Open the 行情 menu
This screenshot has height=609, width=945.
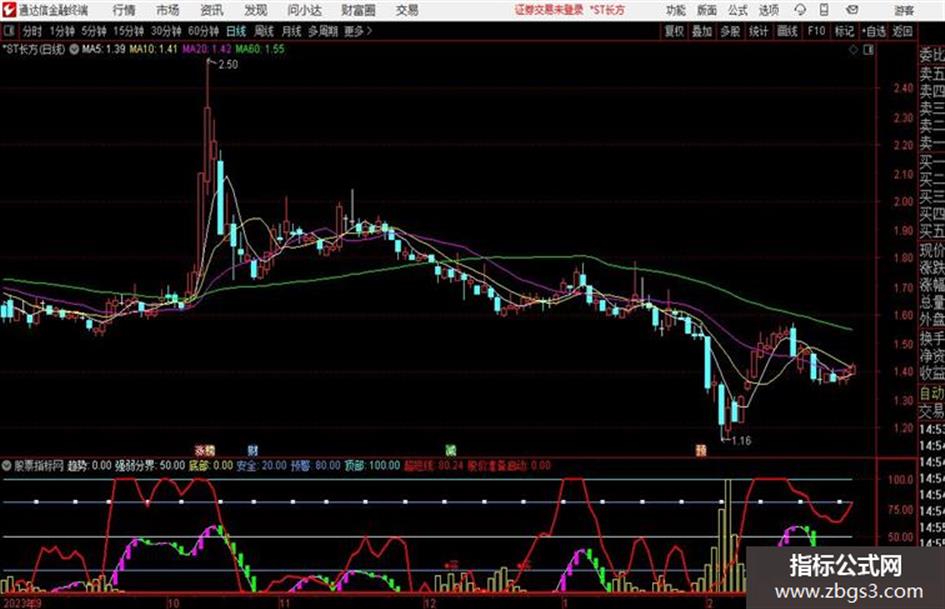(124, 10)
